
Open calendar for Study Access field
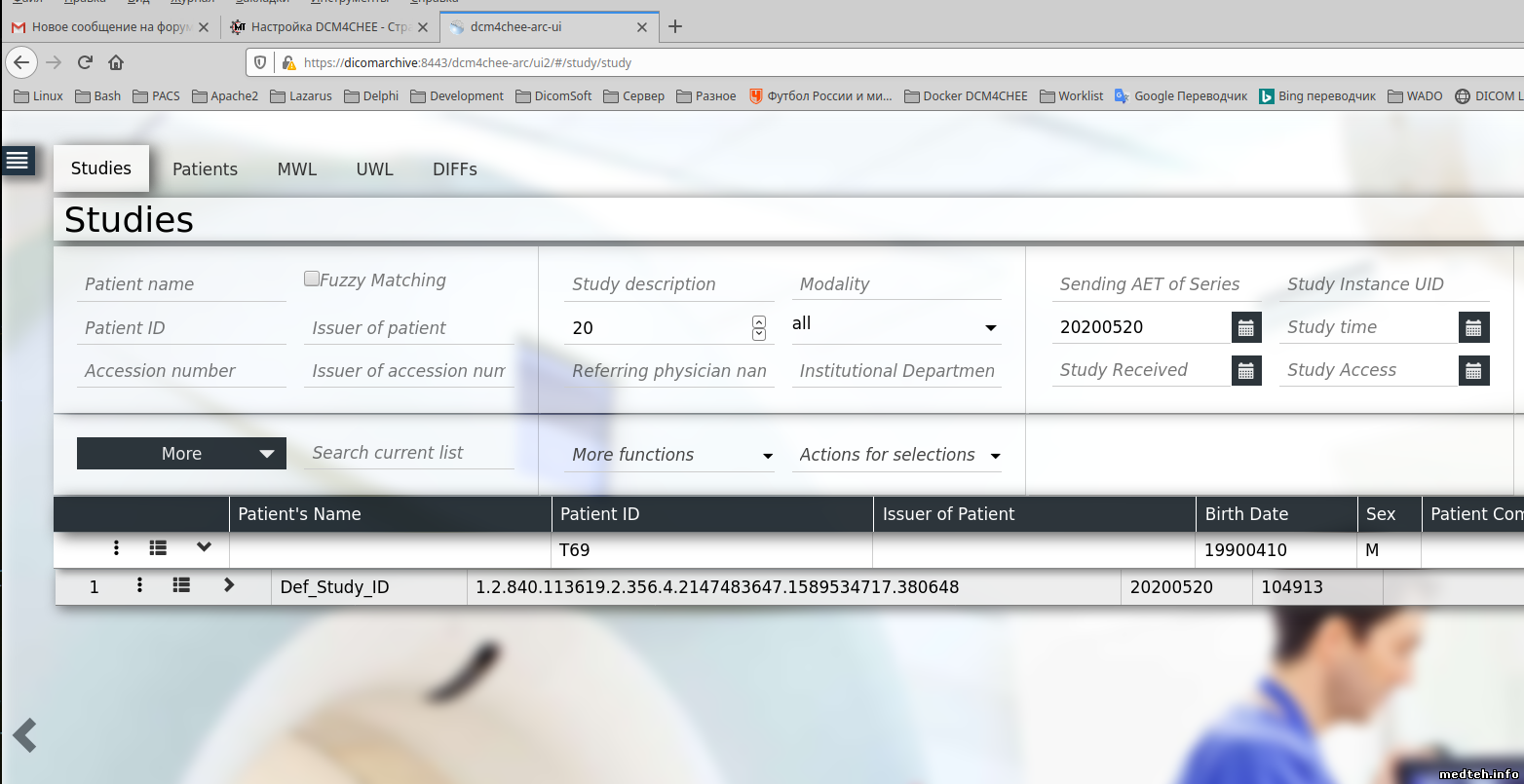click(x=1473, y=371)
